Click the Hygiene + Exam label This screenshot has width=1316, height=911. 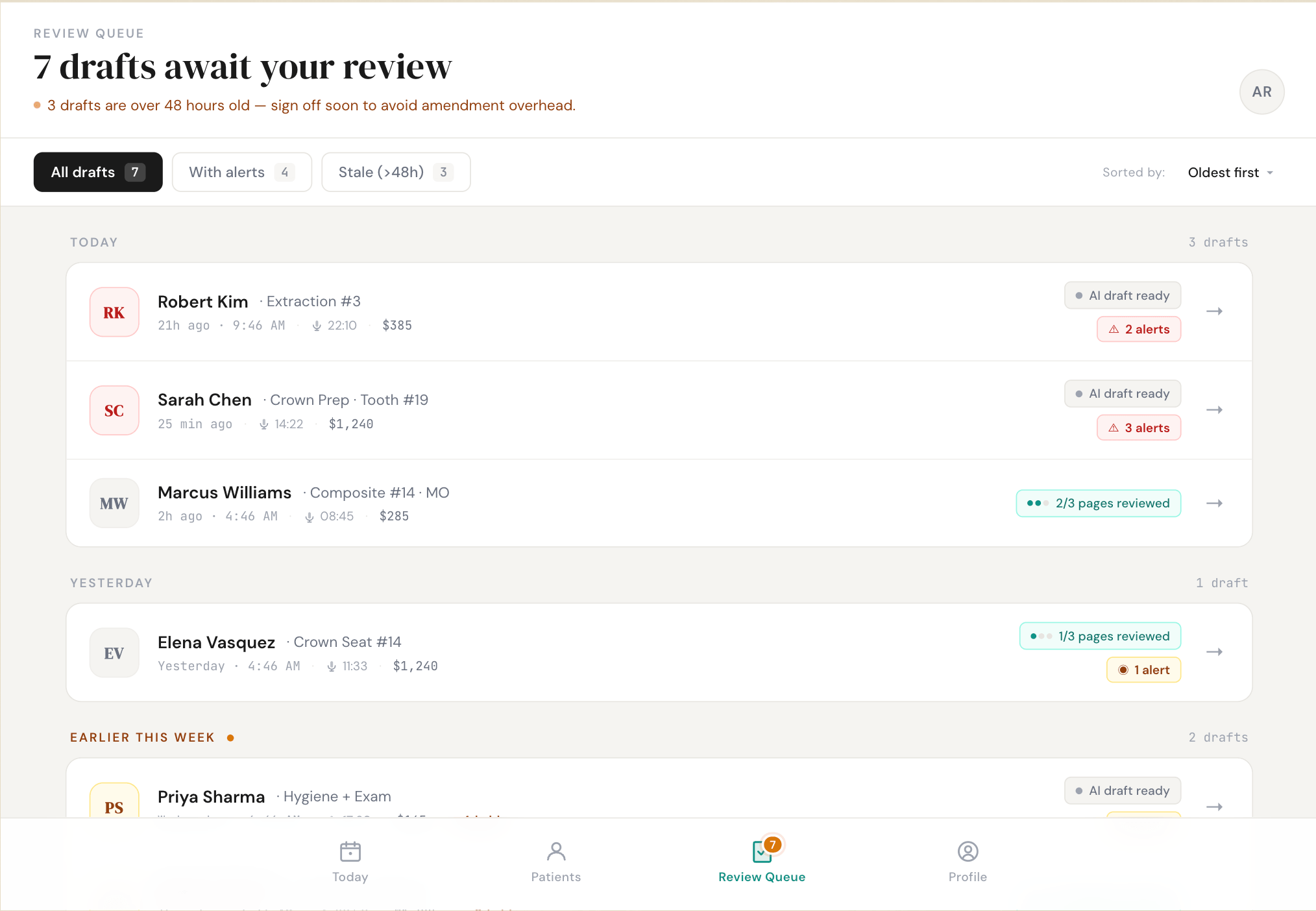(337, 796)
